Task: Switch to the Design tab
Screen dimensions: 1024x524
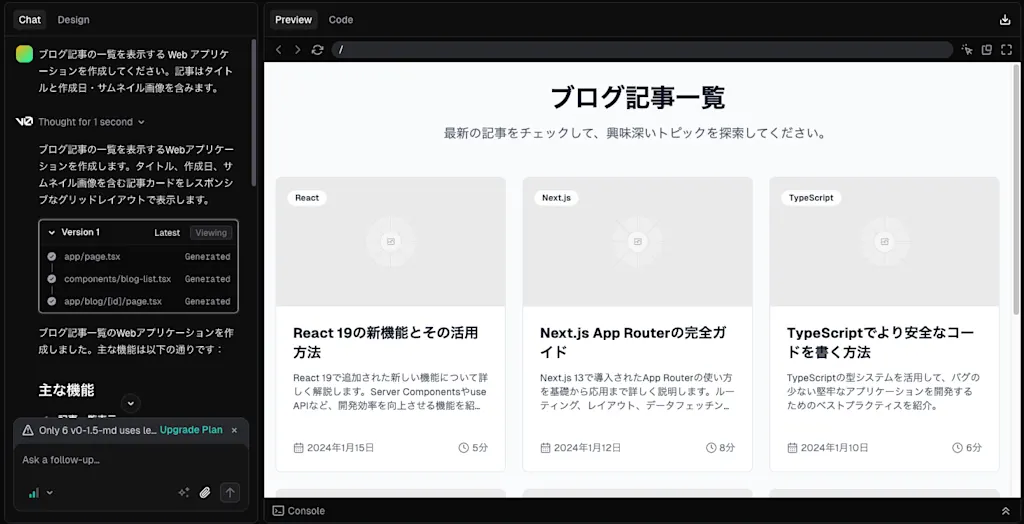Action: (x=73, y=20)
